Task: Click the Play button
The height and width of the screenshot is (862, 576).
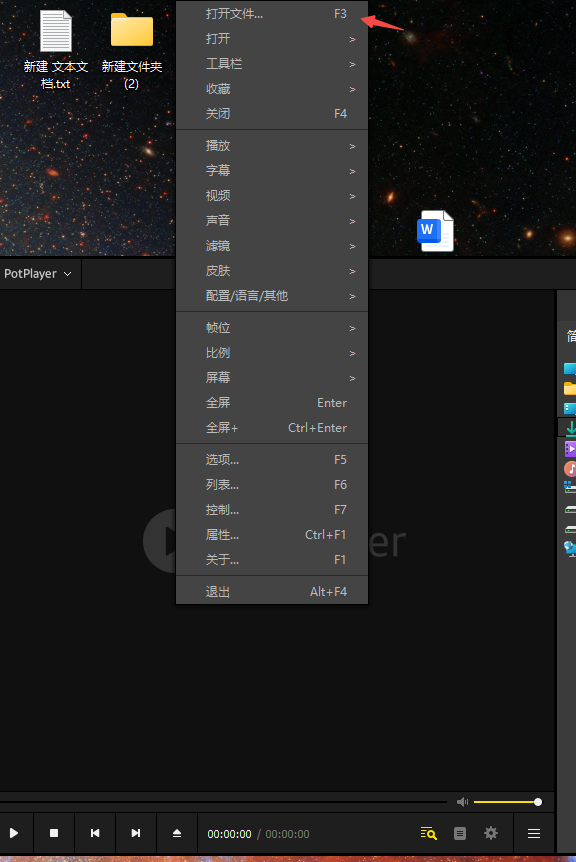Action: tap(14, 833)
